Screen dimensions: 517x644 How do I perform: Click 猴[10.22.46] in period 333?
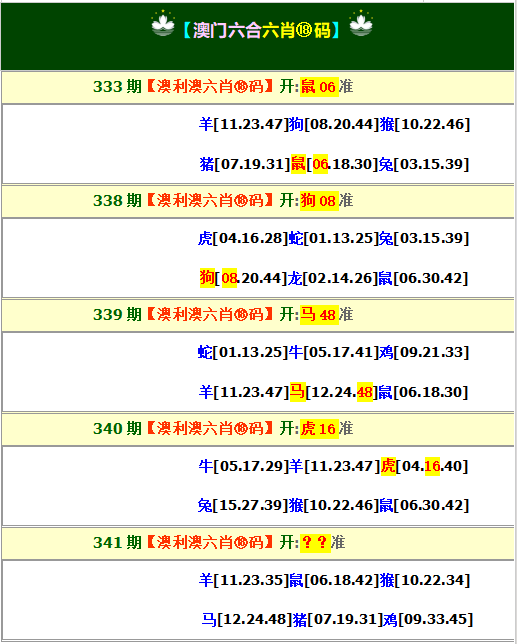[424, 124]
